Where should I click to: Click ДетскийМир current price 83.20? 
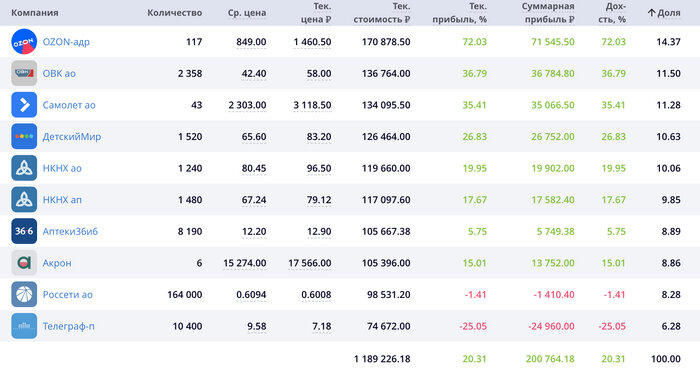pos(319,137)
